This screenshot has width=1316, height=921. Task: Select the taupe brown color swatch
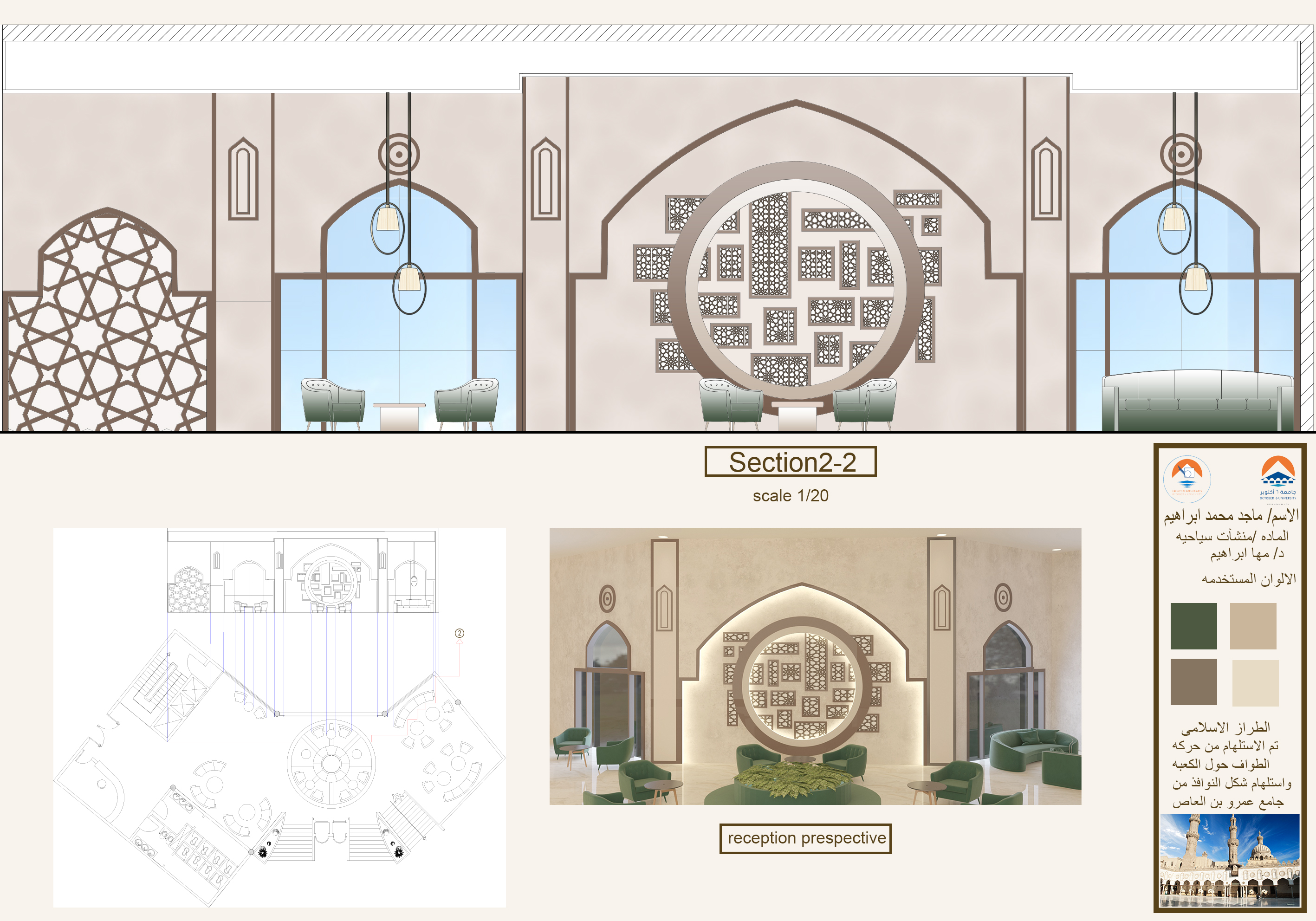point(1193,682)
